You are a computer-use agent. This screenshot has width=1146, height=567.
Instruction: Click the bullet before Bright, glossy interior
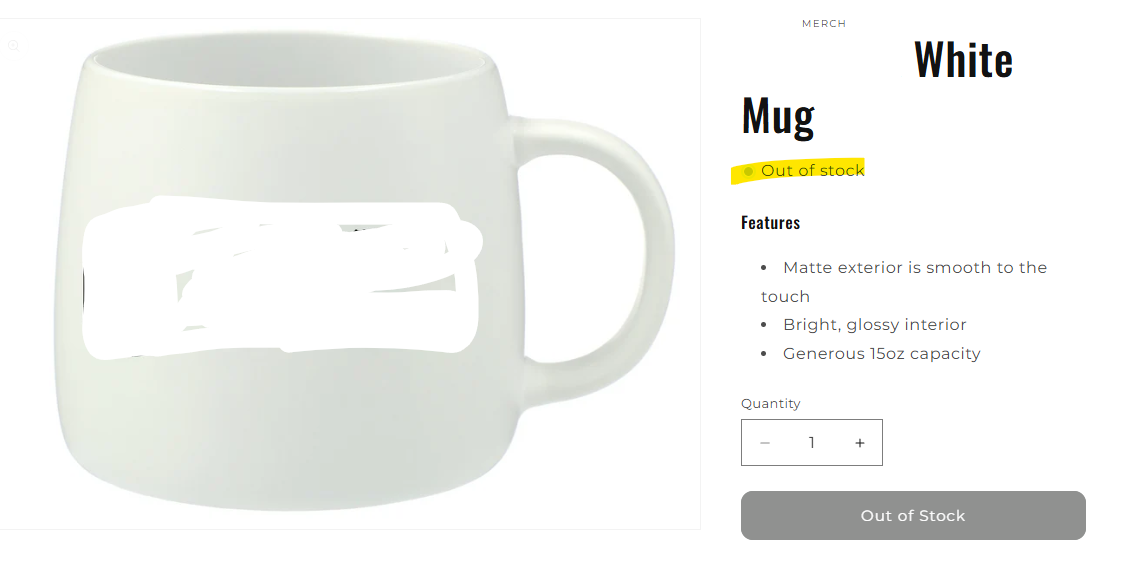pyautogui.click(x=764, y=325)
